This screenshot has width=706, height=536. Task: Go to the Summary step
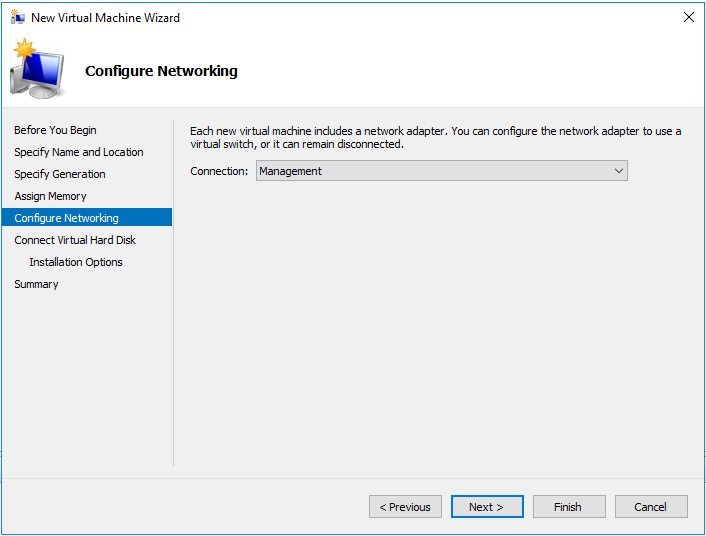tap(36, 284)
